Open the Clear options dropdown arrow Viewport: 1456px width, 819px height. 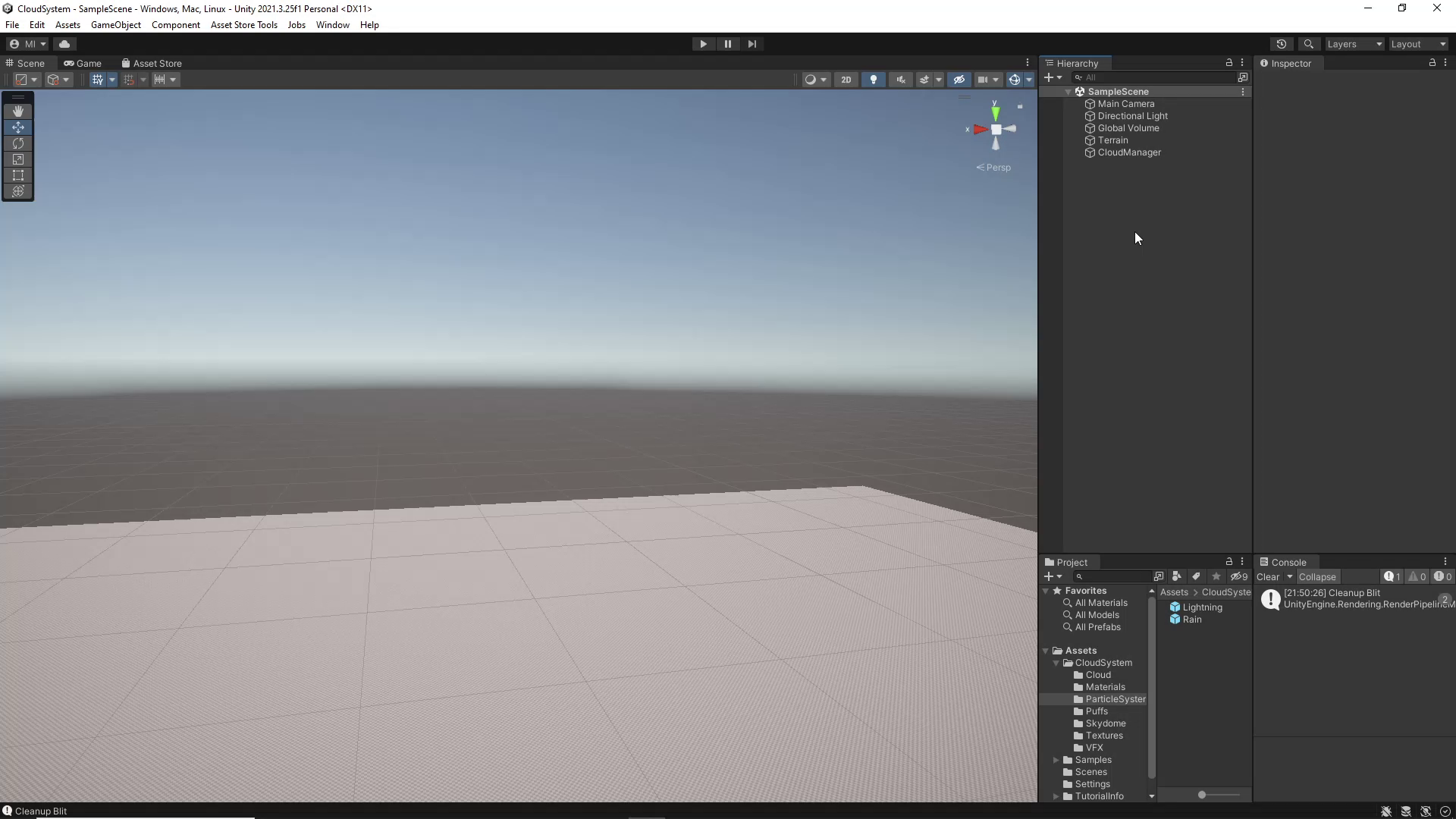click(x=1289, y=576)
